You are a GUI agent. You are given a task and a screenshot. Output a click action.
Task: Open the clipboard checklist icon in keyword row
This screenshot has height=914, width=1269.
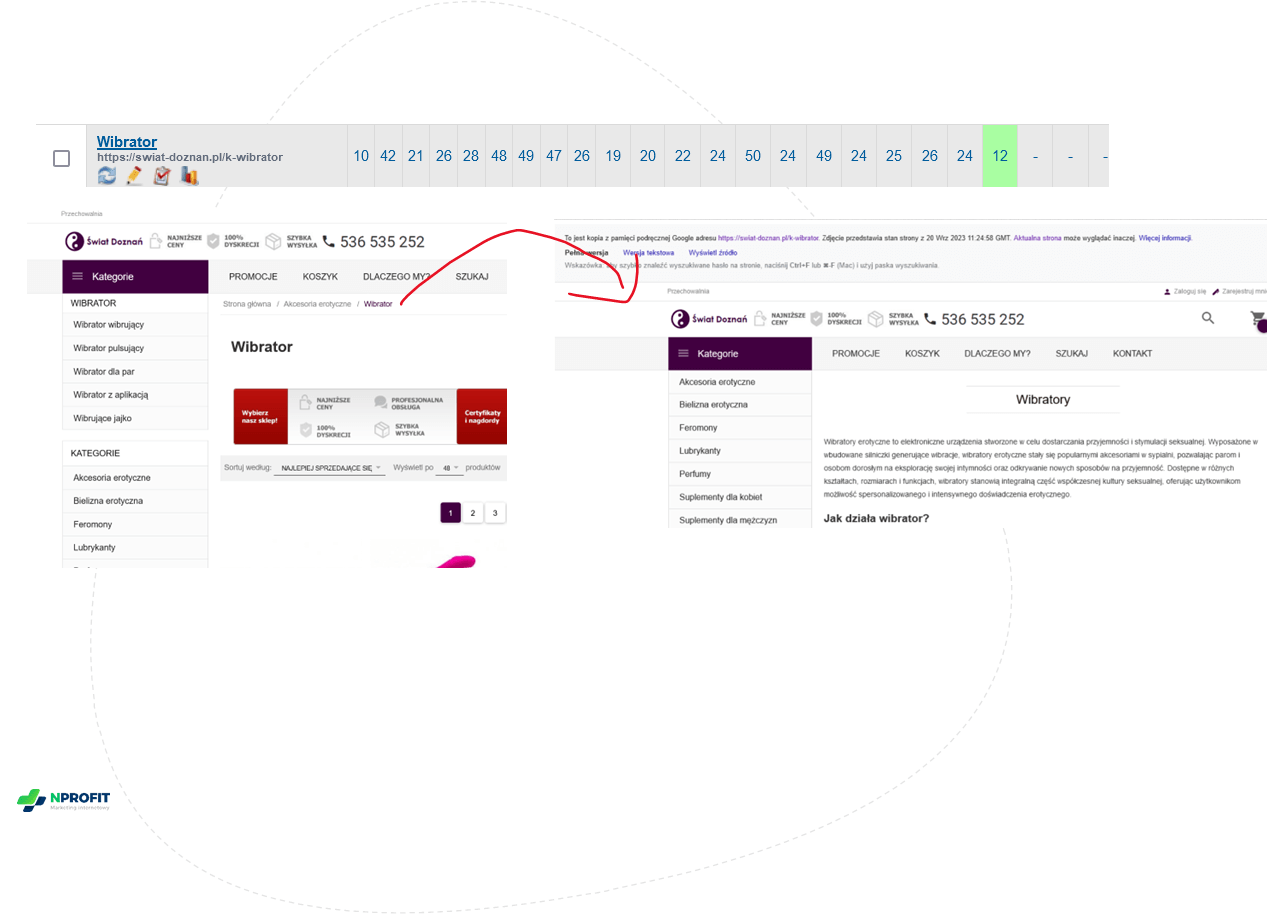click(162, 176)
